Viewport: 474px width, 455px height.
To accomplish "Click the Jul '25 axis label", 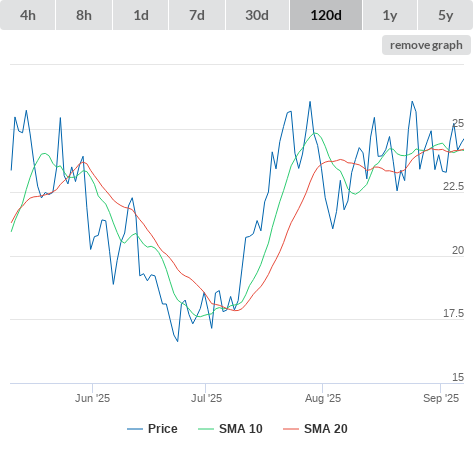I will tap(206, 398).
